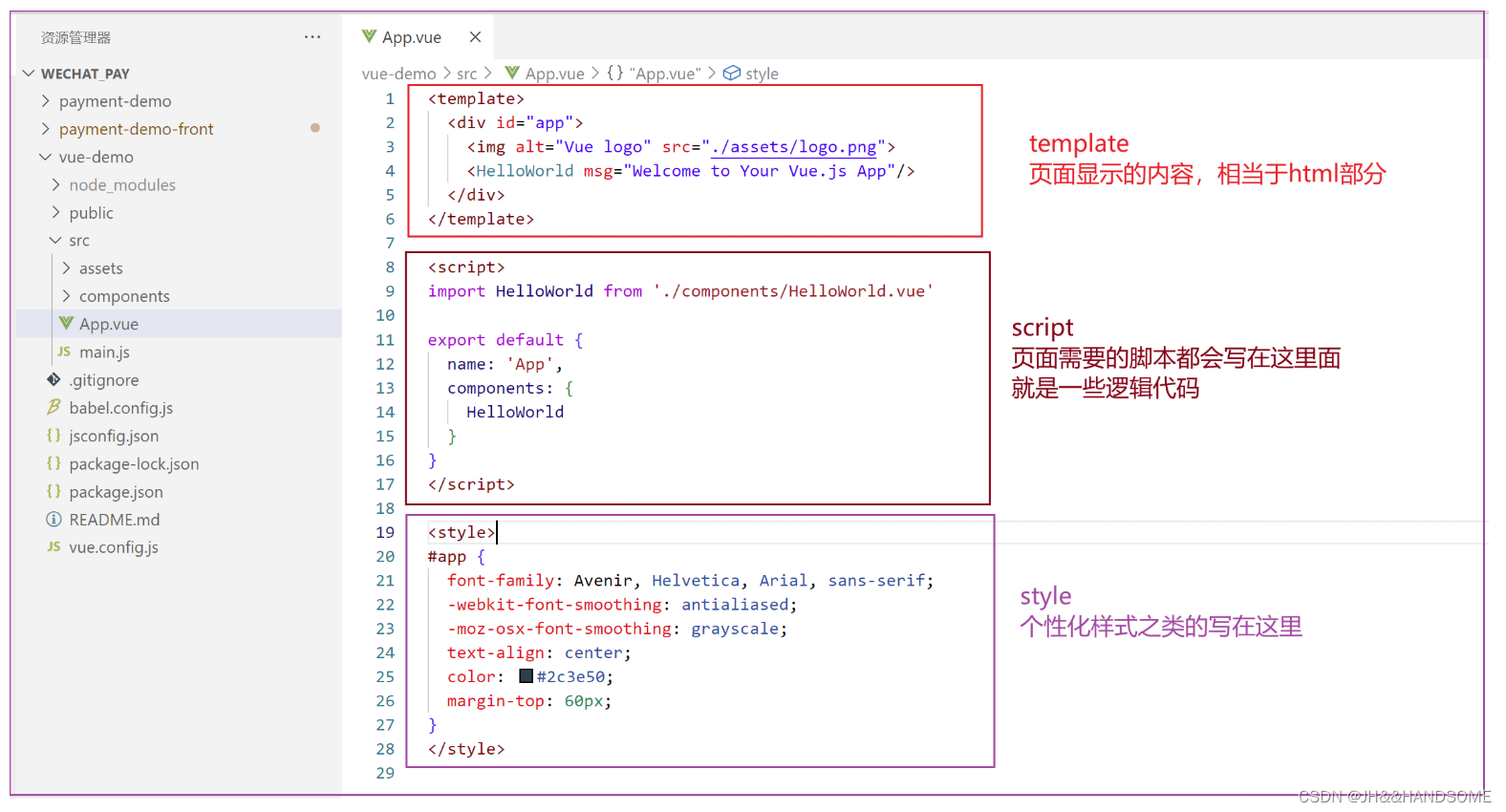Viewport: 1506px width, 812px height.
Task: Click the braces icon beside package-lock.json
Action: click(54, 462)
